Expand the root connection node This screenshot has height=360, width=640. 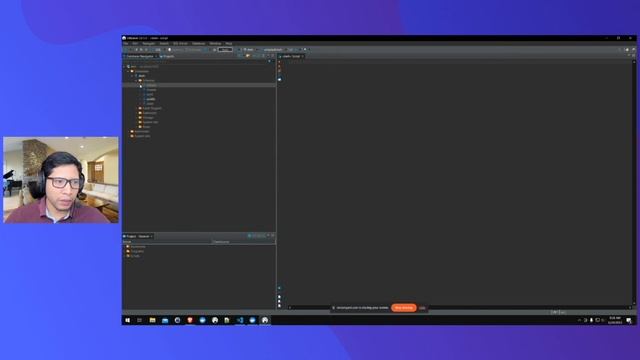pyautogui.click(x=124, y=67)
